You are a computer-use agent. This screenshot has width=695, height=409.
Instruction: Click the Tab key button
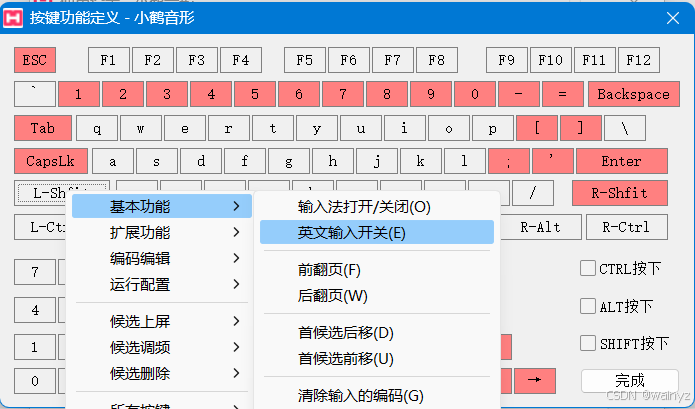pos(43,128)
